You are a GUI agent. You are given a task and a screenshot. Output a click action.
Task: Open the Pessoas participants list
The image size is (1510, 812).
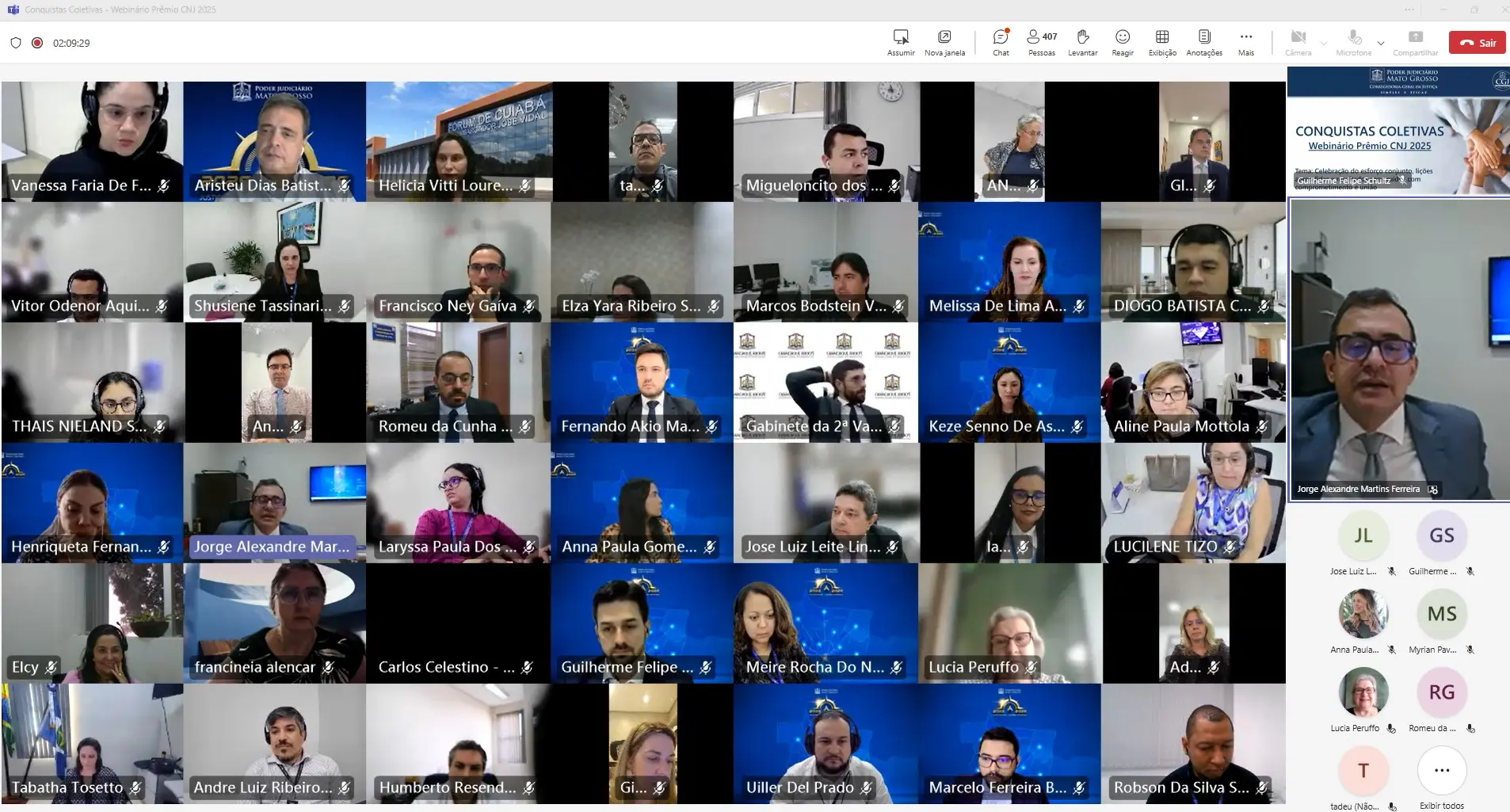[x=1041, y=42]
